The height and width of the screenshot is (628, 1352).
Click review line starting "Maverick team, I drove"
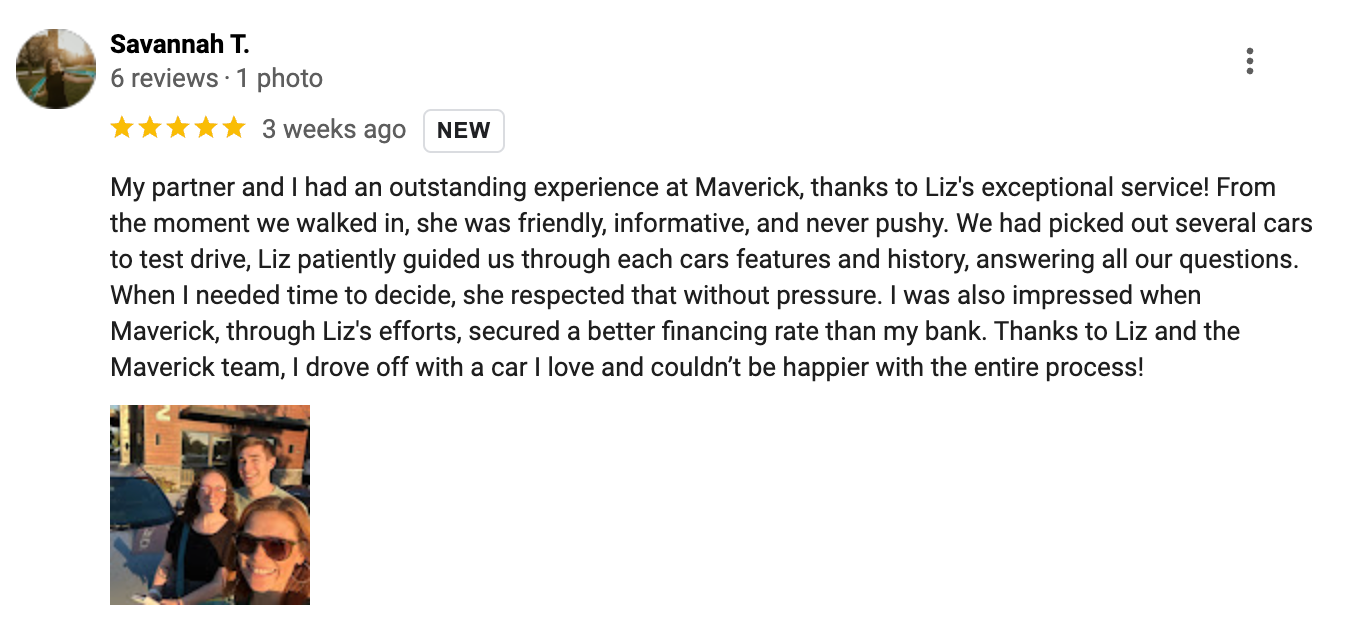[x=627, y=367]
